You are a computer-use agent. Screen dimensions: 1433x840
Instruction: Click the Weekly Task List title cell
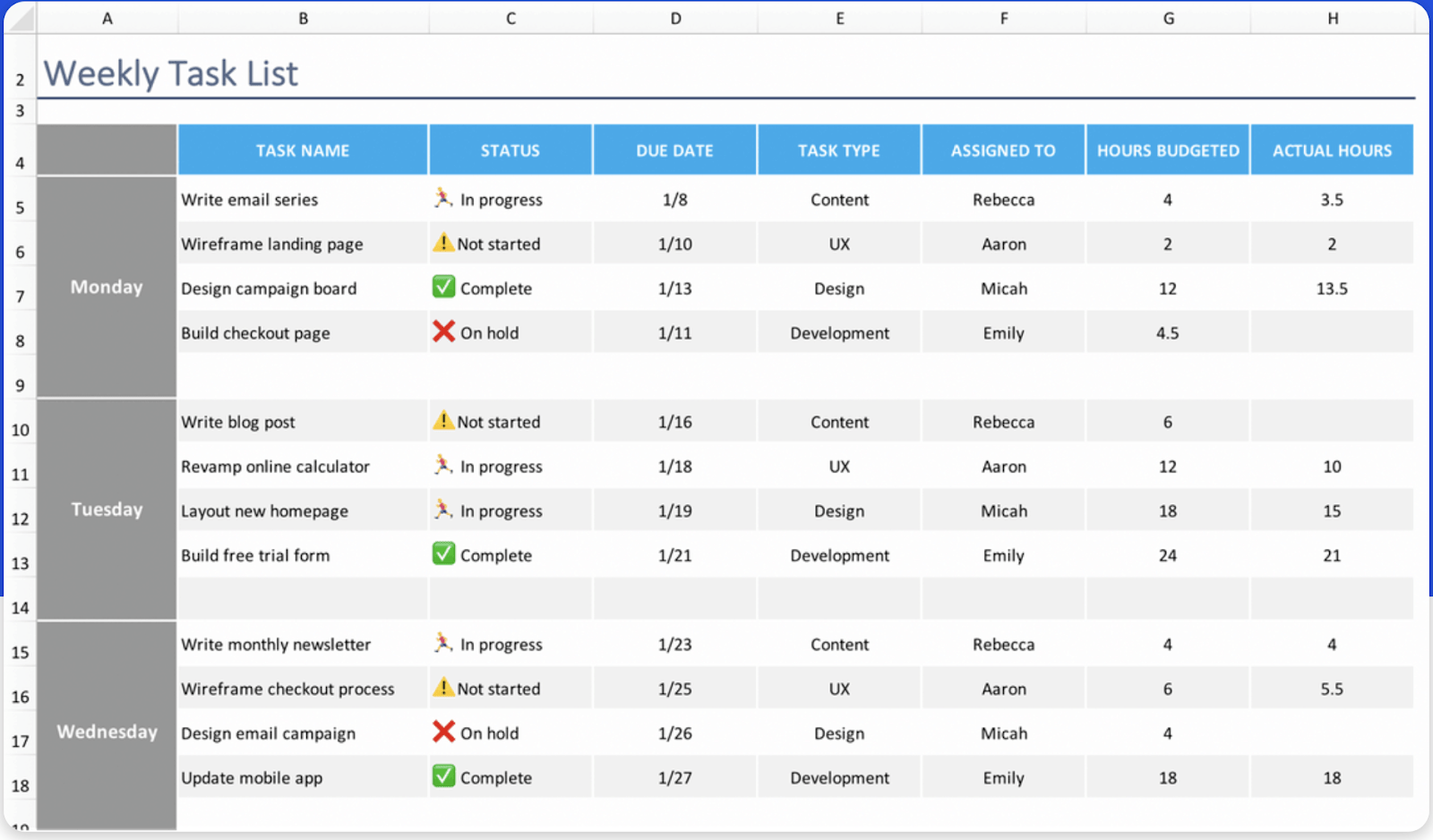click(171, 73)
